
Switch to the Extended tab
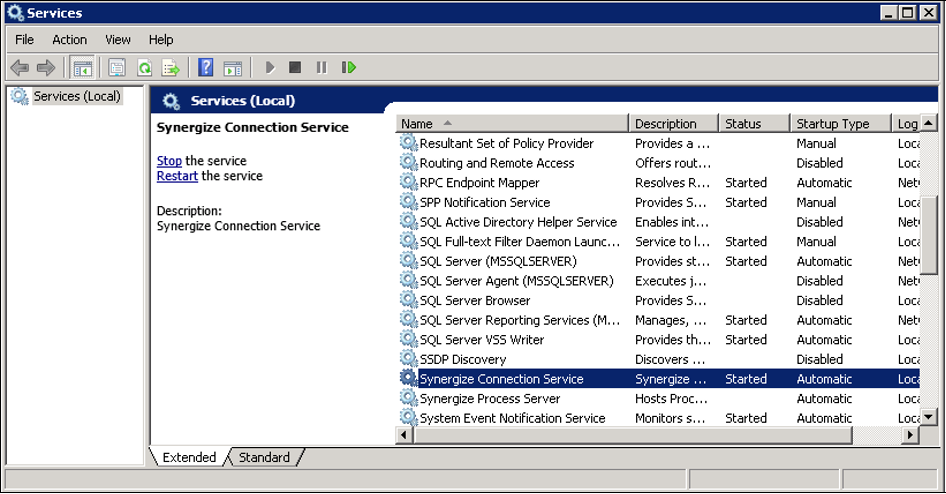tap(189, 457)
